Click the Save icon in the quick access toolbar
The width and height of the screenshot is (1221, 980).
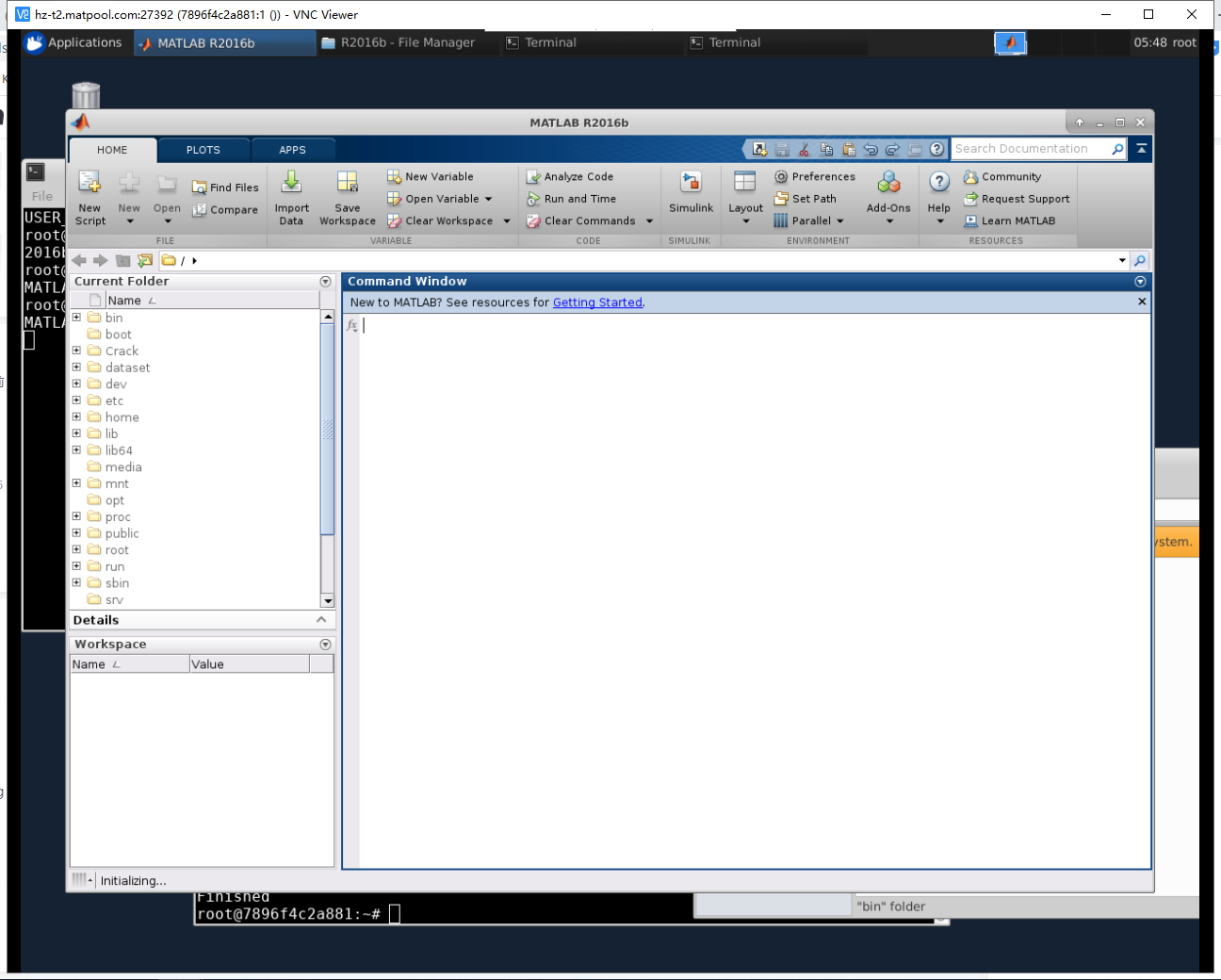[782, 149]
